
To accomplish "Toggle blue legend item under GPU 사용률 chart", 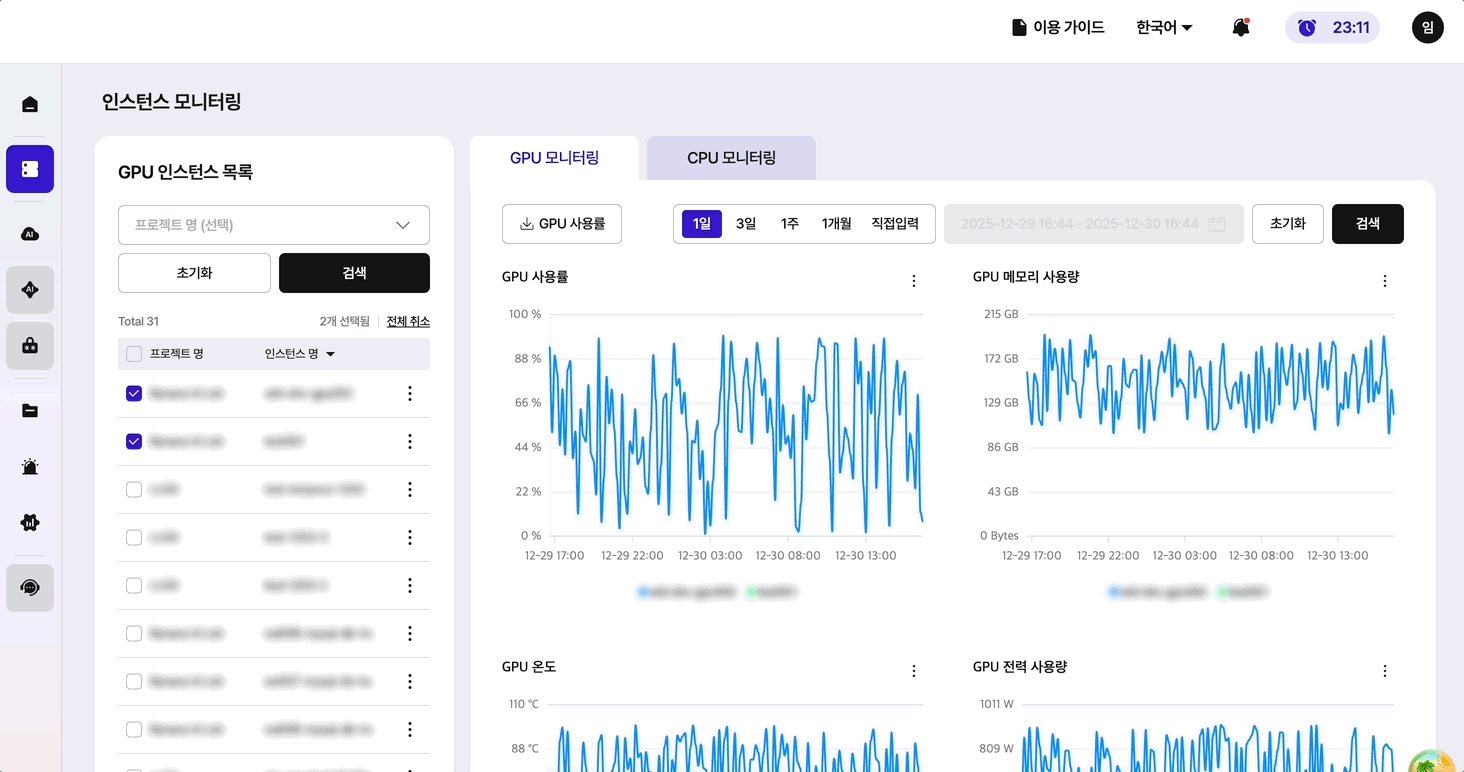I will click(687, 592).
